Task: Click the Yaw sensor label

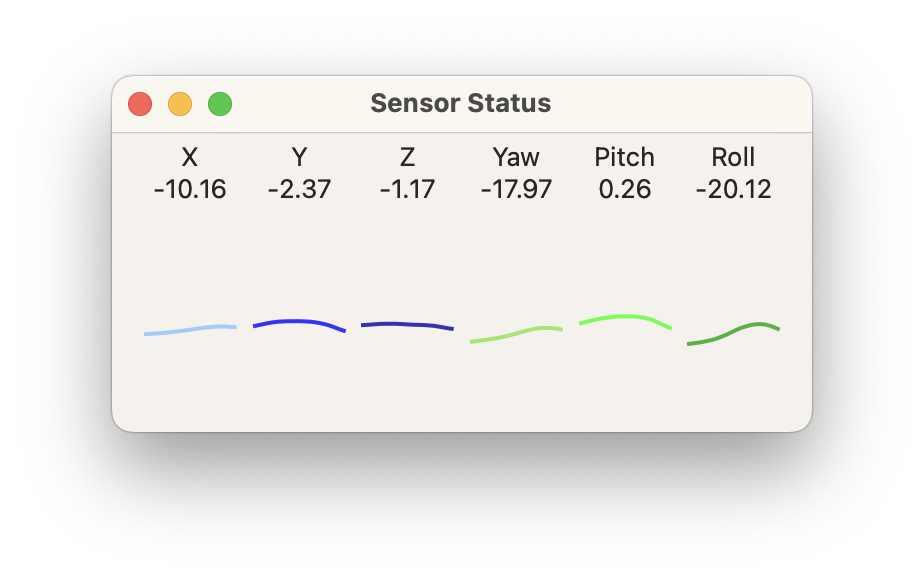Action: click(x=516, y=157)
